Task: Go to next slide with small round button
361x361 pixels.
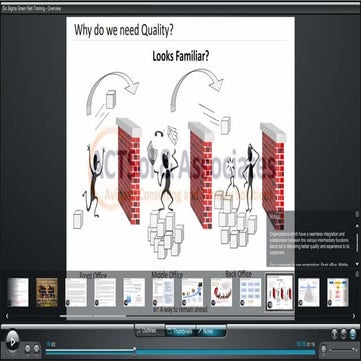Action: pyautogui.click(x=36, y=349)
